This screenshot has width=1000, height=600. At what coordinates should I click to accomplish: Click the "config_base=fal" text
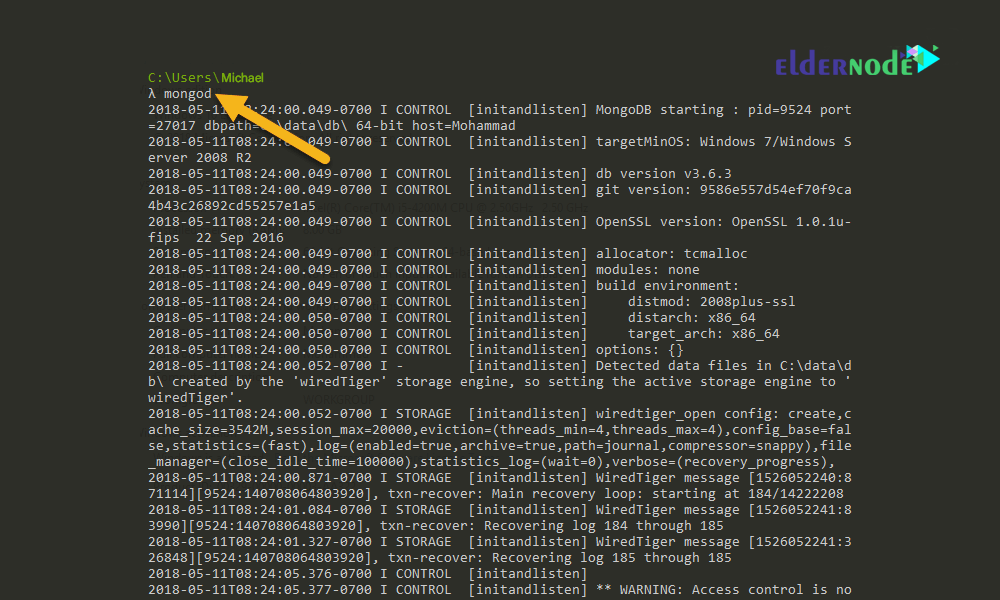791,430
